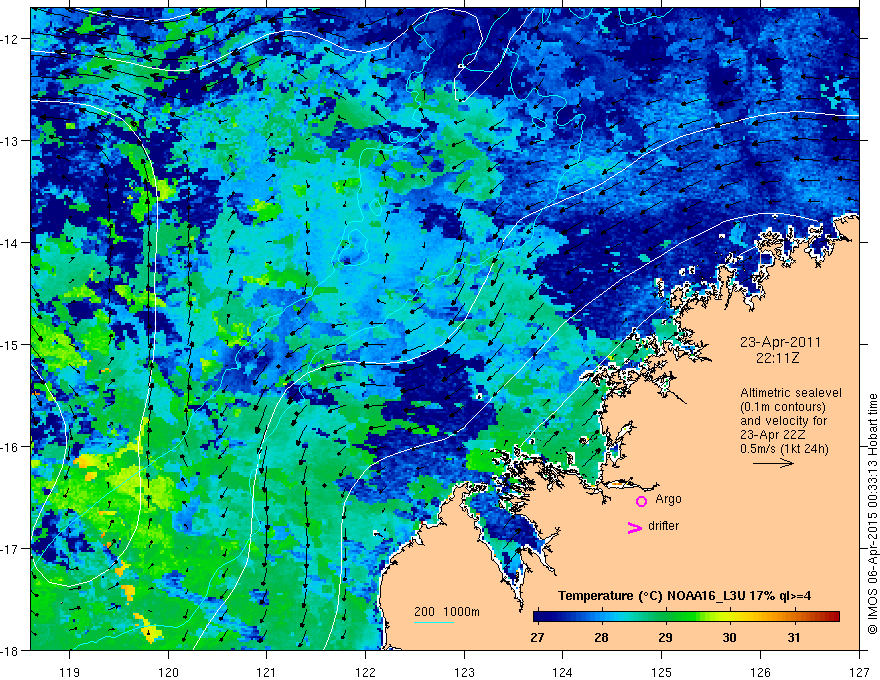Click the latitude axis label -12
880x680 pixels.
click(10, 39)
